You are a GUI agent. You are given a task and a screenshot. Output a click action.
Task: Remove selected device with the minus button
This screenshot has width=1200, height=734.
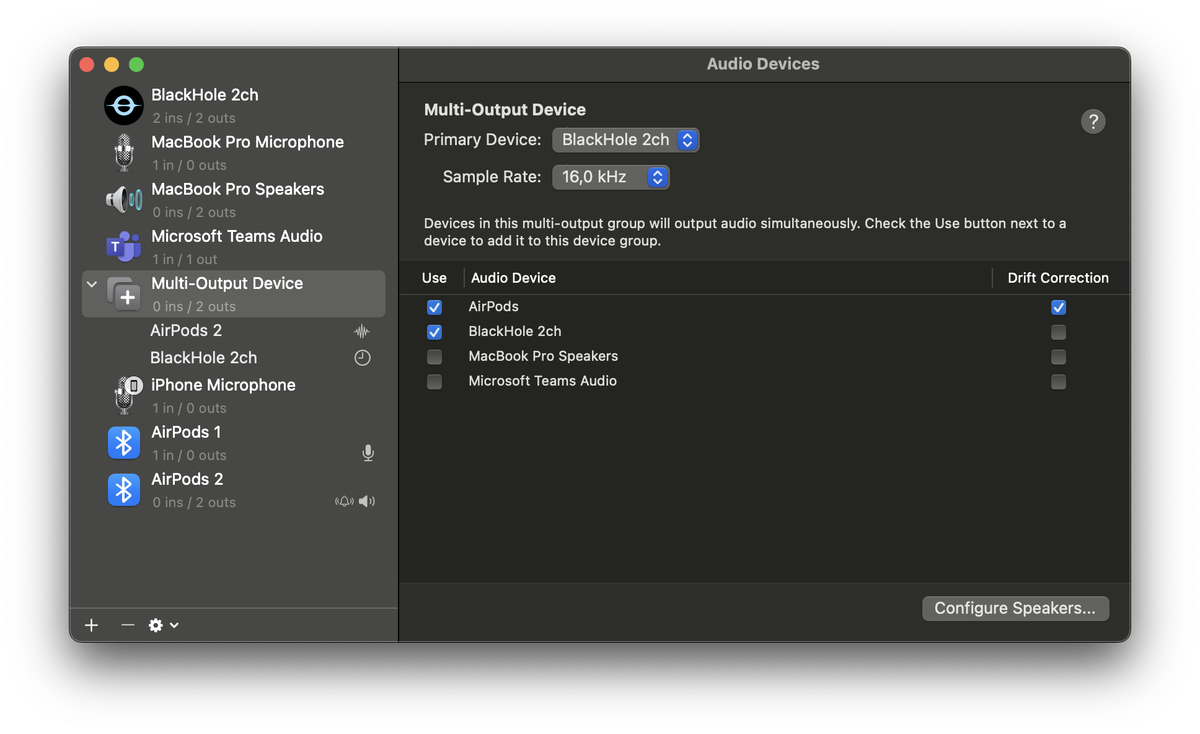click(127, 625)
